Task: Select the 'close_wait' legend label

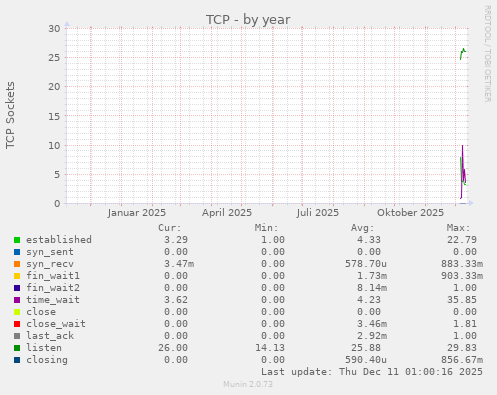Action: click(x=56, y=324)
